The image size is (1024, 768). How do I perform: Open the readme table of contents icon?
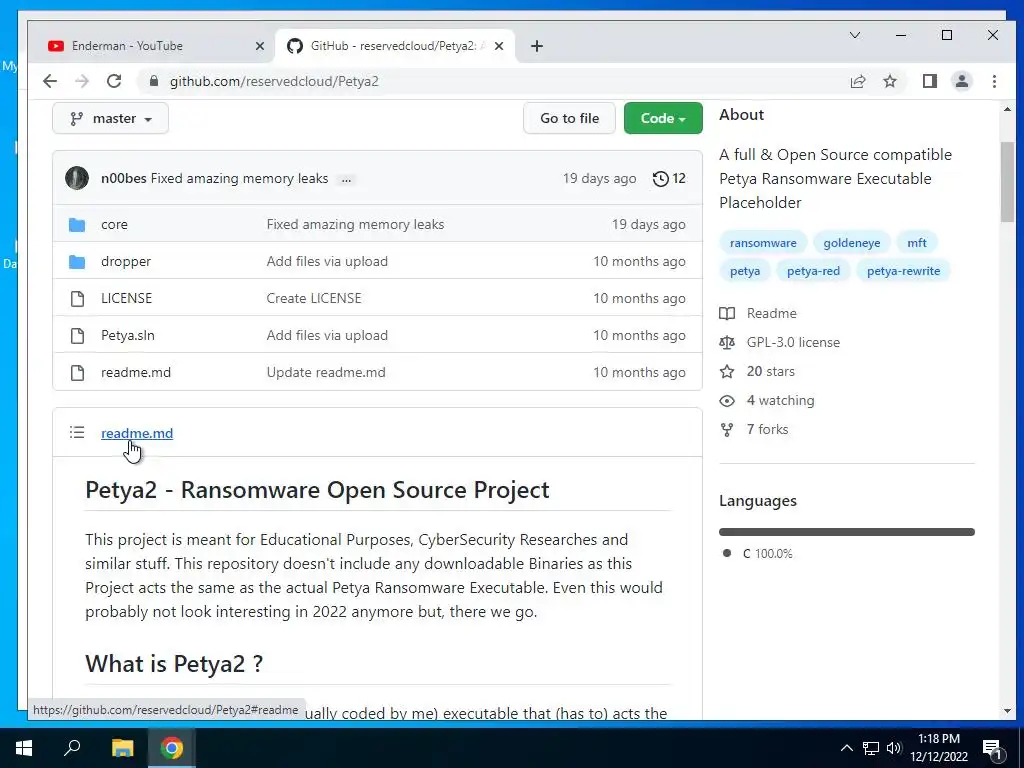tap(77, 432)
